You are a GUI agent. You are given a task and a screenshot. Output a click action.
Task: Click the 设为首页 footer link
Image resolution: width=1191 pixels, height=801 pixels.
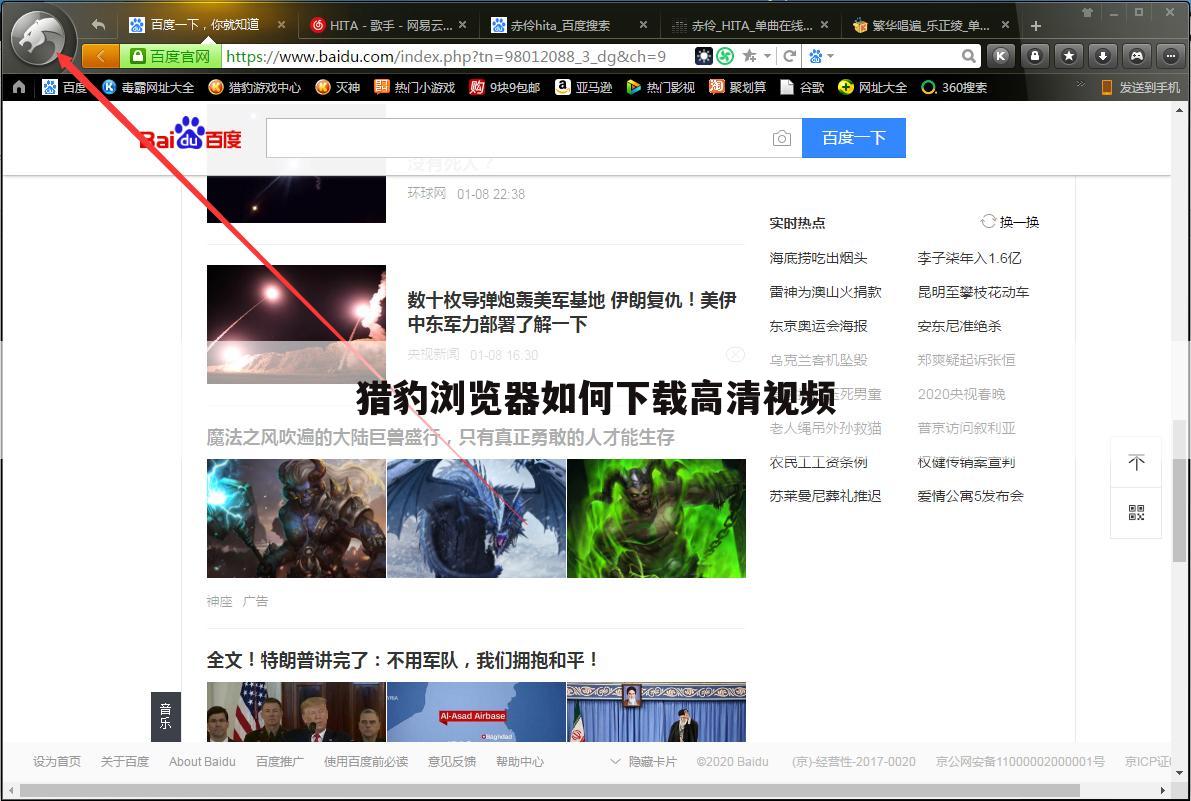57,762
